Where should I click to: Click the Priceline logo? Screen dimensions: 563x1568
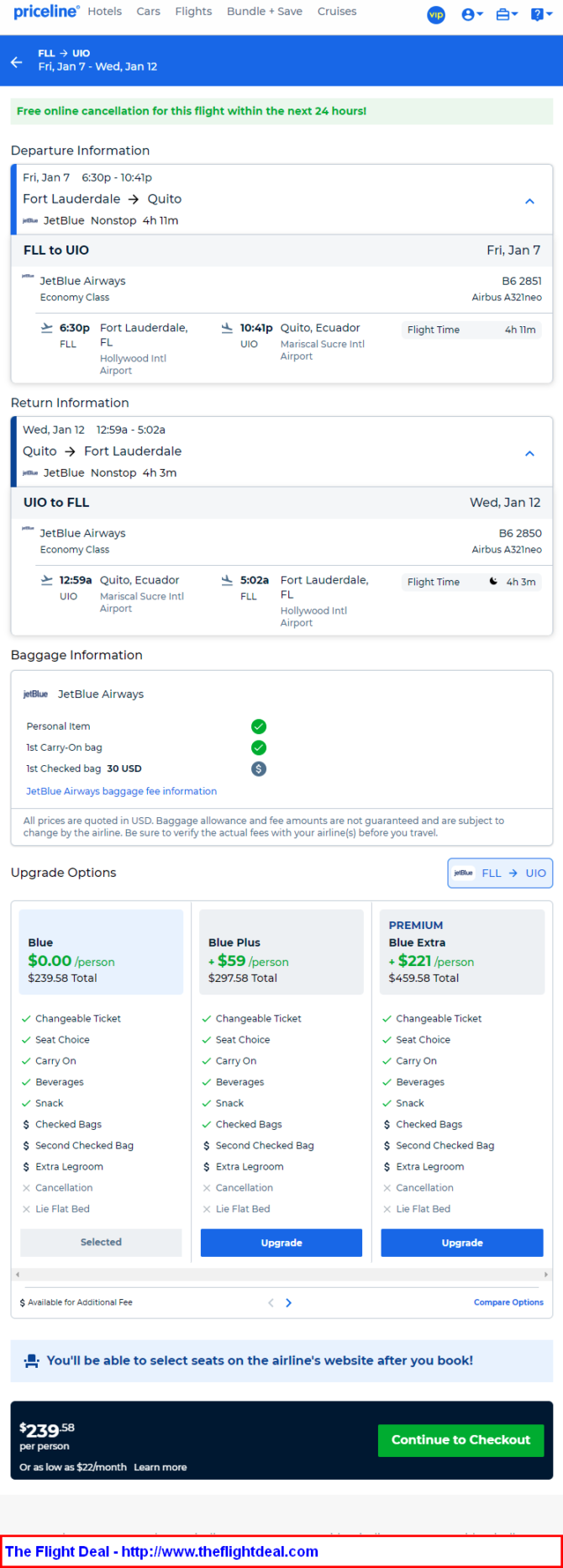[46, 12]
